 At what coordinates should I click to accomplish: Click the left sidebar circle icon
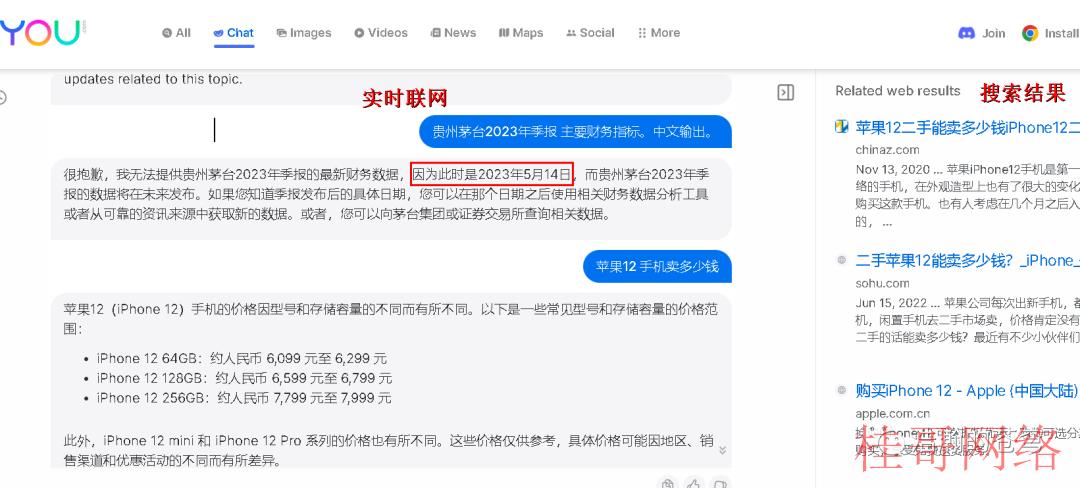point(2,97)
